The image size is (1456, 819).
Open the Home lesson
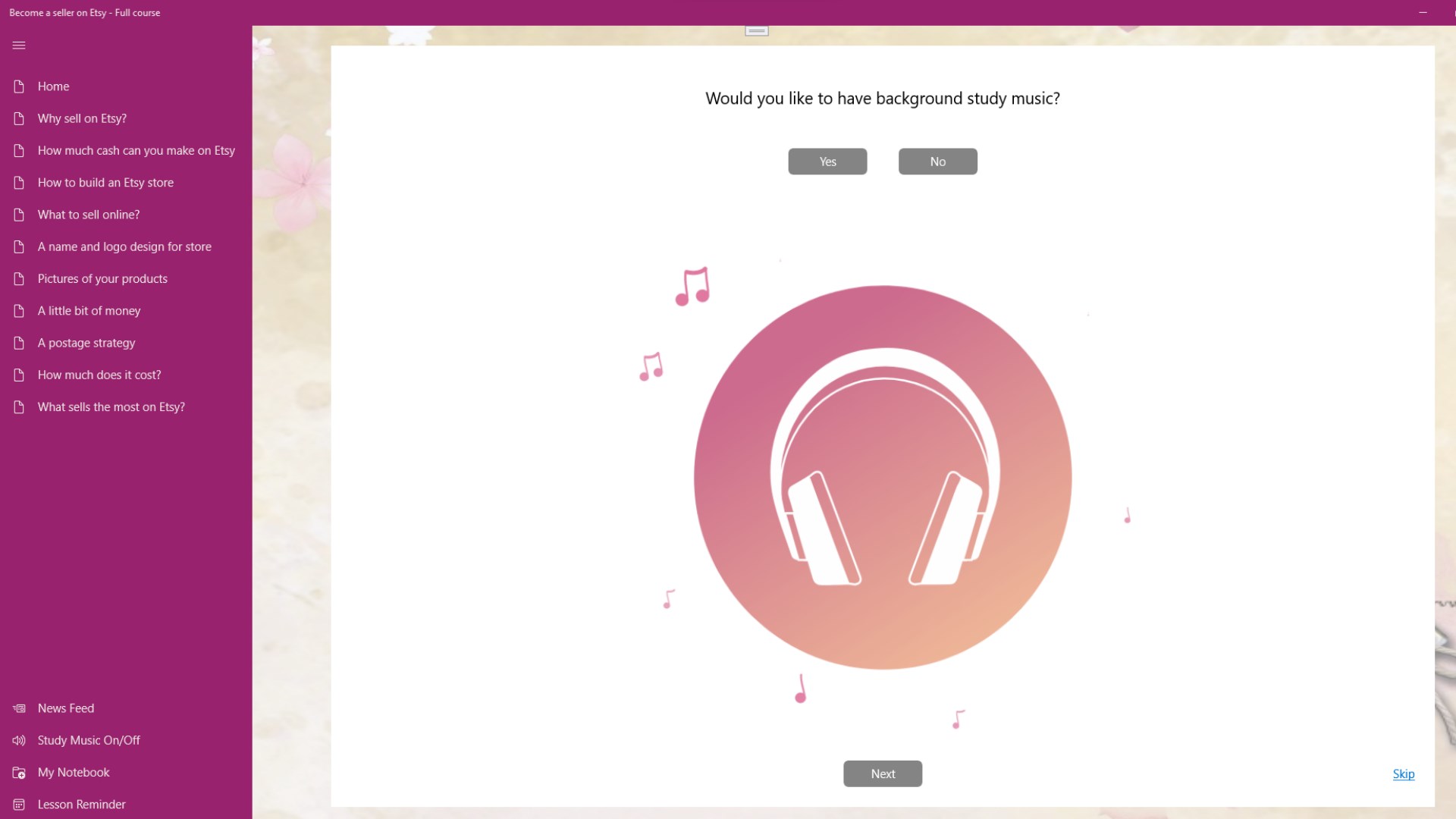[53, 86]
